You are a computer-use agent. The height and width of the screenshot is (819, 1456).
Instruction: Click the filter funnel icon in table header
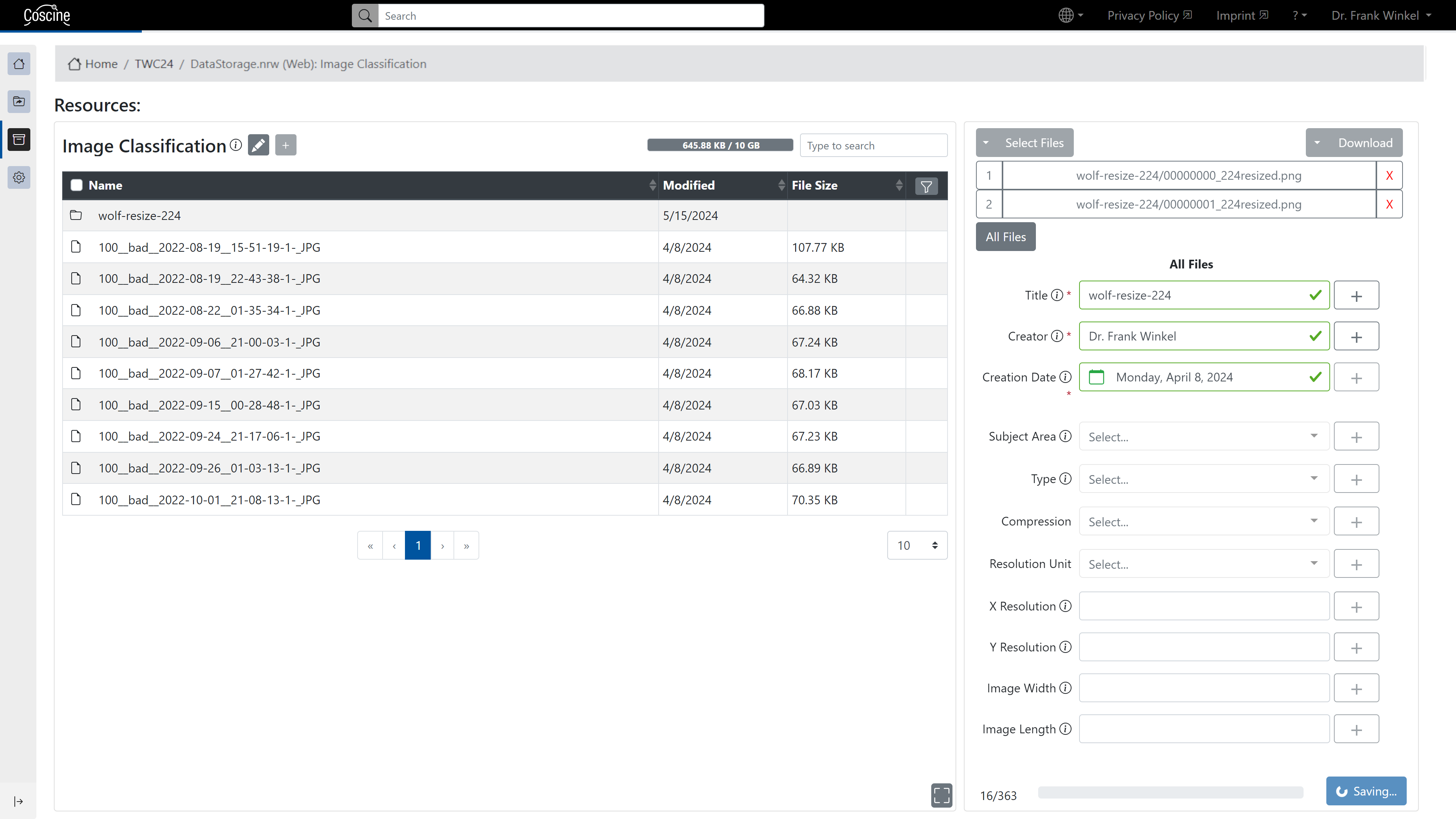[926, 186]
